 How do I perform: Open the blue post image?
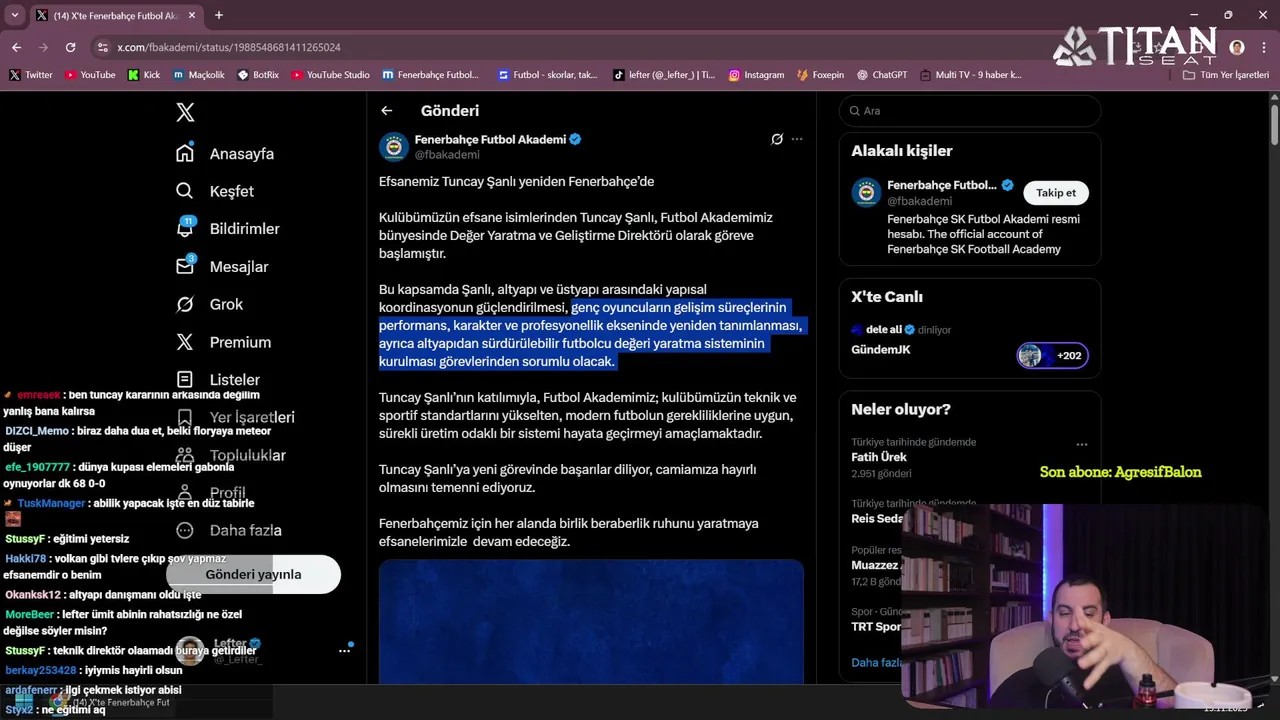591,622
